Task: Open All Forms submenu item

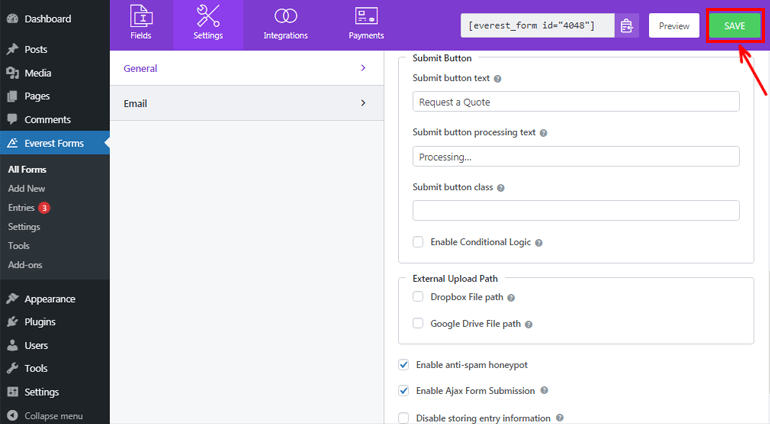Action: [27, 170]
